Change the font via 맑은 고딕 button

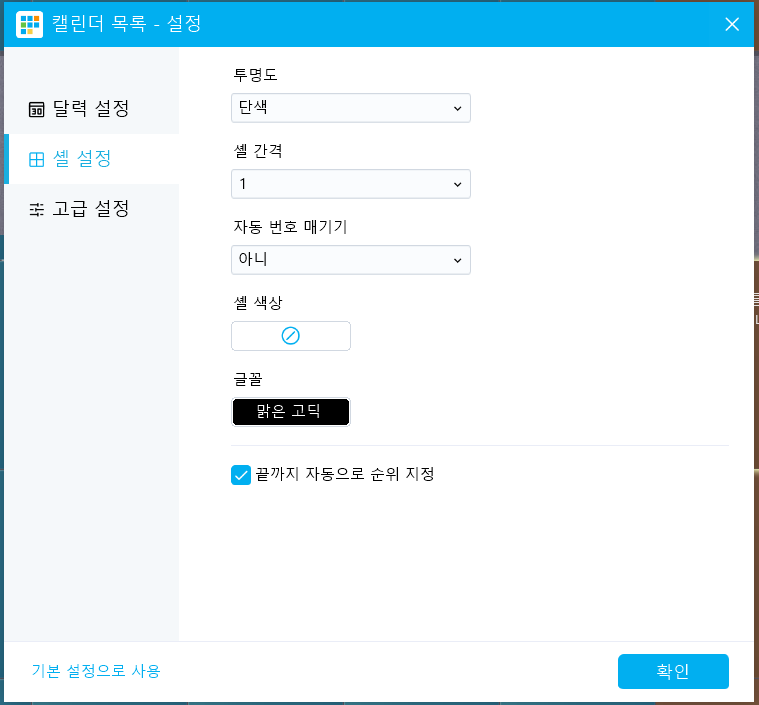[x=290, y=412]
